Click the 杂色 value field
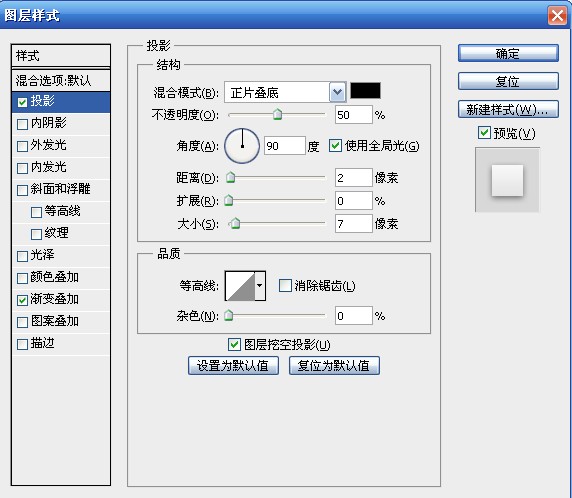The image size is (572, 498). pyautogui.click(x=354, y=316)
